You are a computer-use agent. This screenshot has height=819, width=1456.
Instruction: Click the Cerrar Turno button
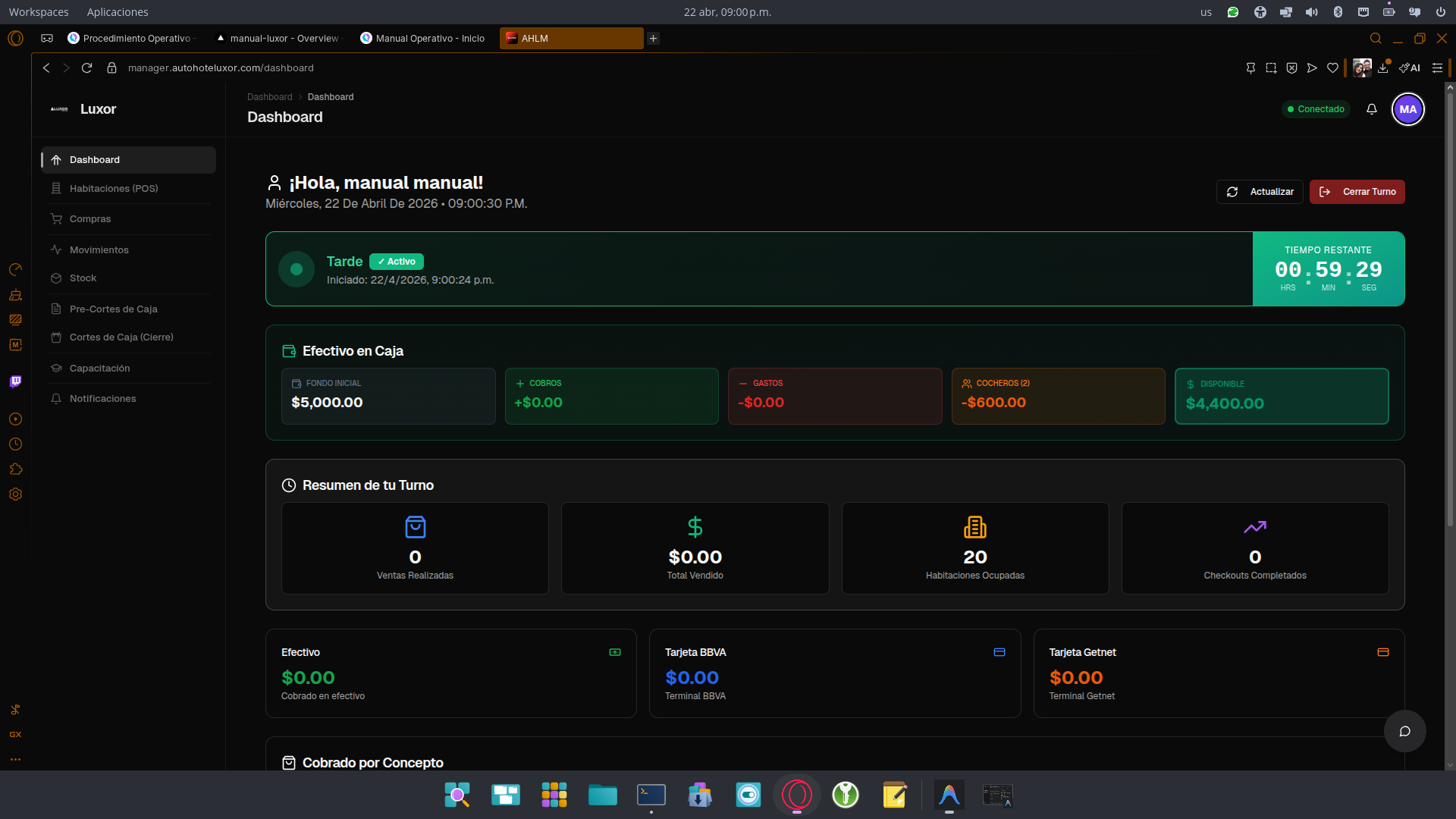pos(1357,192)
